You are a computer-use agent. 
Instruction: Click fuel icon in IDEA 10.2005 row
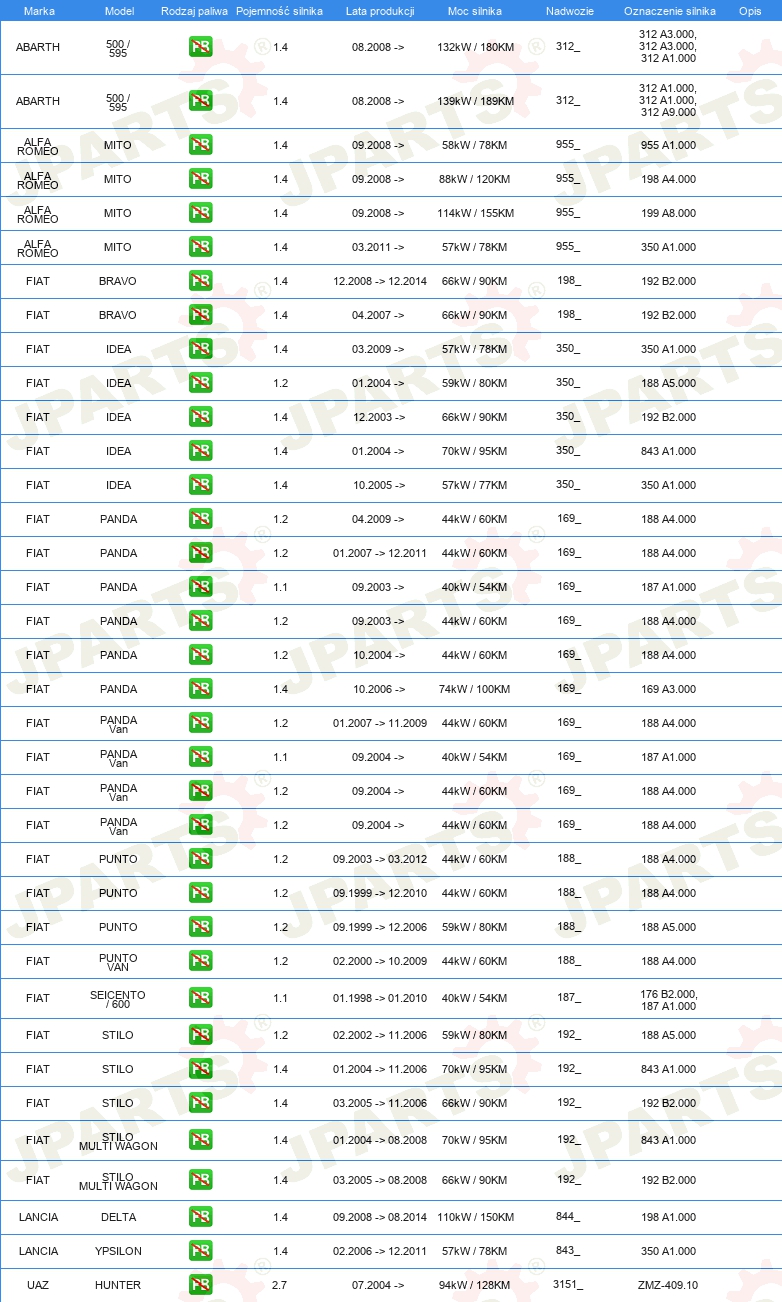pyautogui.click(x=201, y=484)
